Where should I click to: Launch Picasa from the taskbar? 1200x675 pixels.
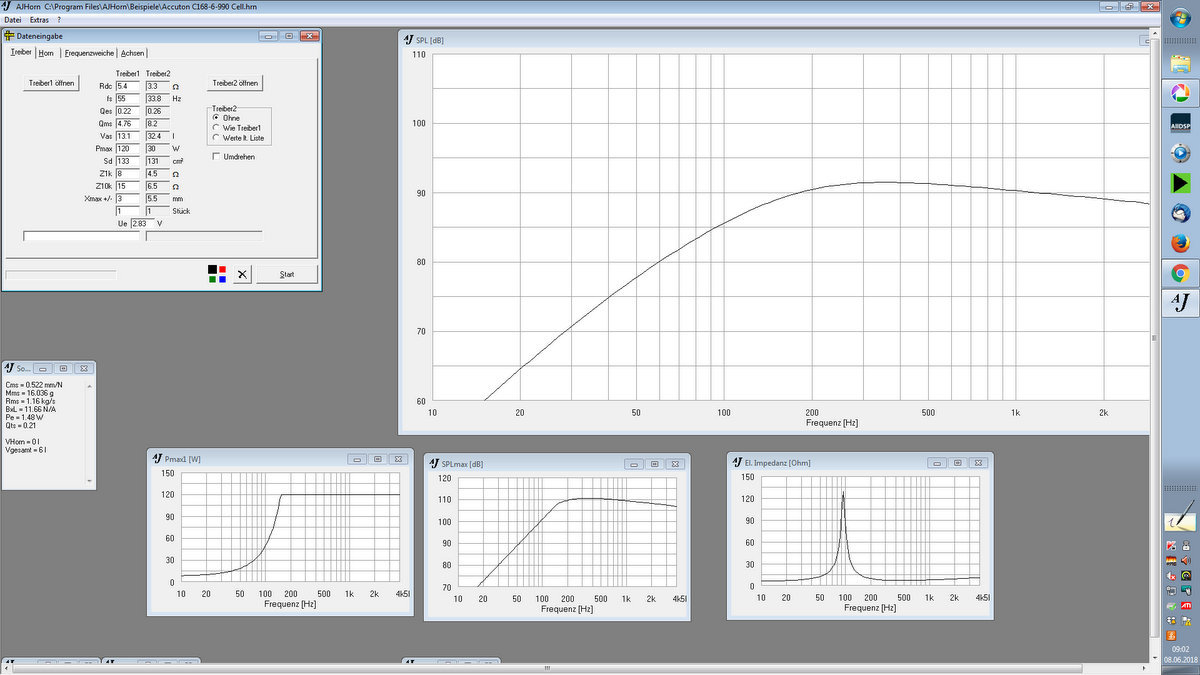1179,93
